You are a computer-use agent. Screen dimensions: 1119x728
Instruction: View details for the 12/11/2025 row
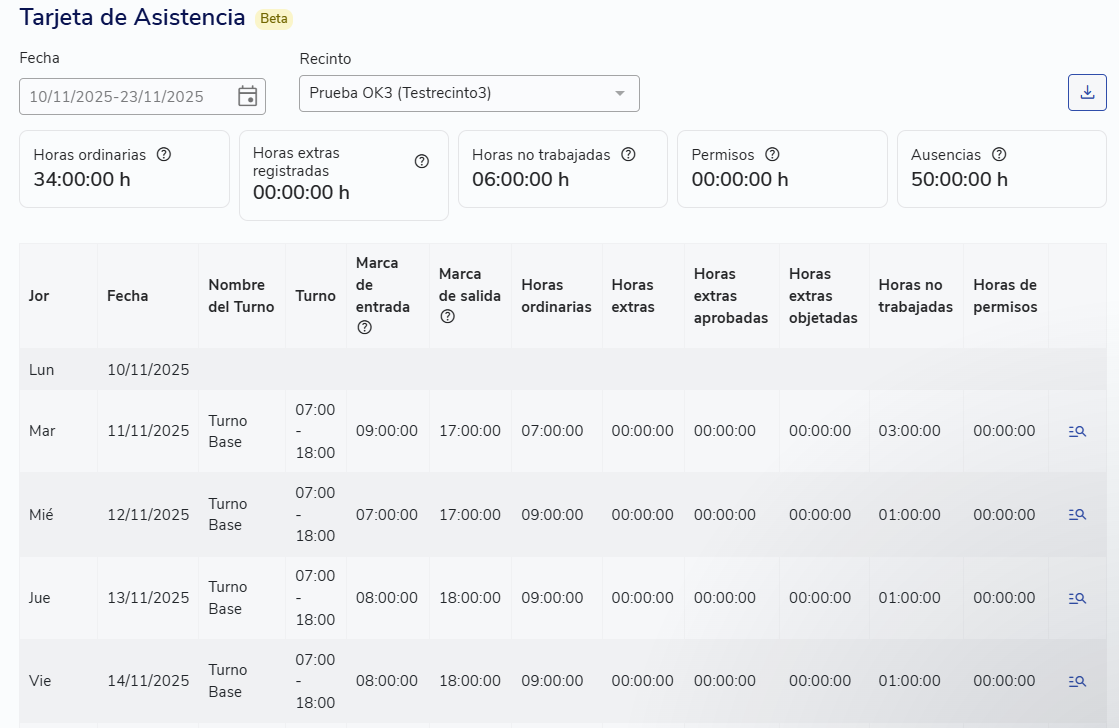1077,515
